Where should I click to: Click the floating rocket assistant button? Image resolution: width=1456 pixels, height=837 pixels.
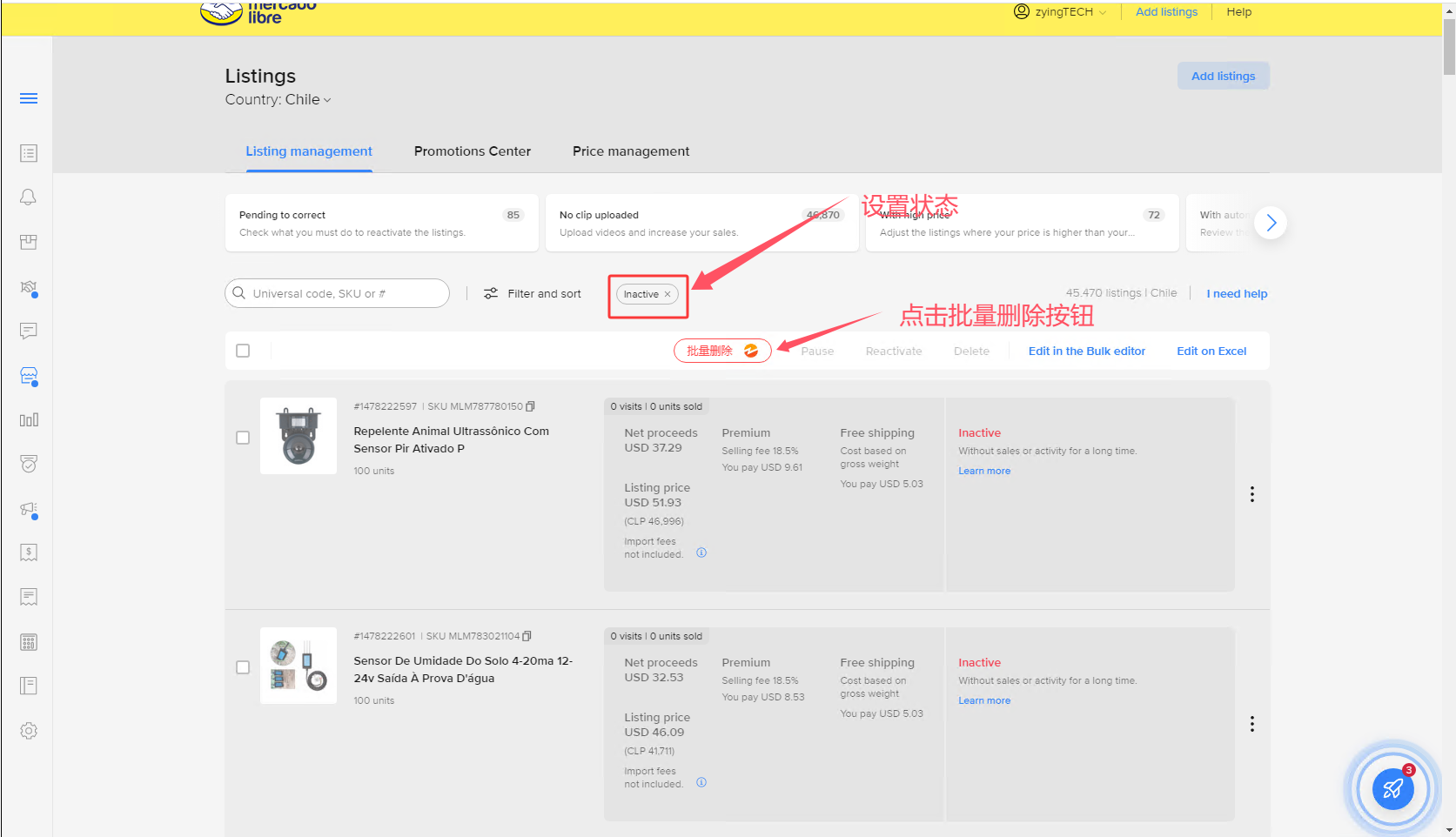[1392, 788]
